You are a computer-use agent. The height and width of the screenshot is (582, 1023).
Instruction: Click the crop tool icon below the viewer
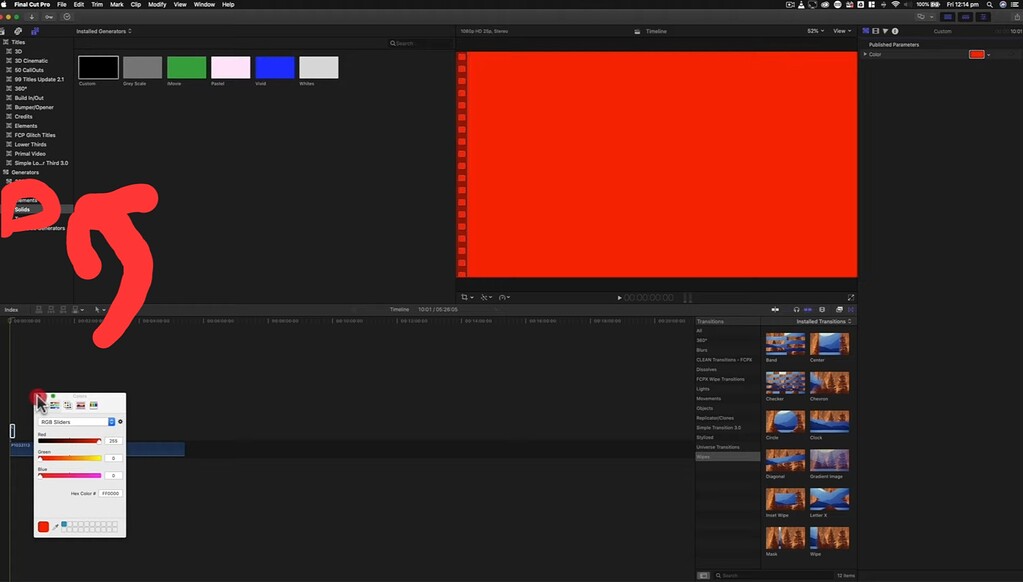pos(464,297)
